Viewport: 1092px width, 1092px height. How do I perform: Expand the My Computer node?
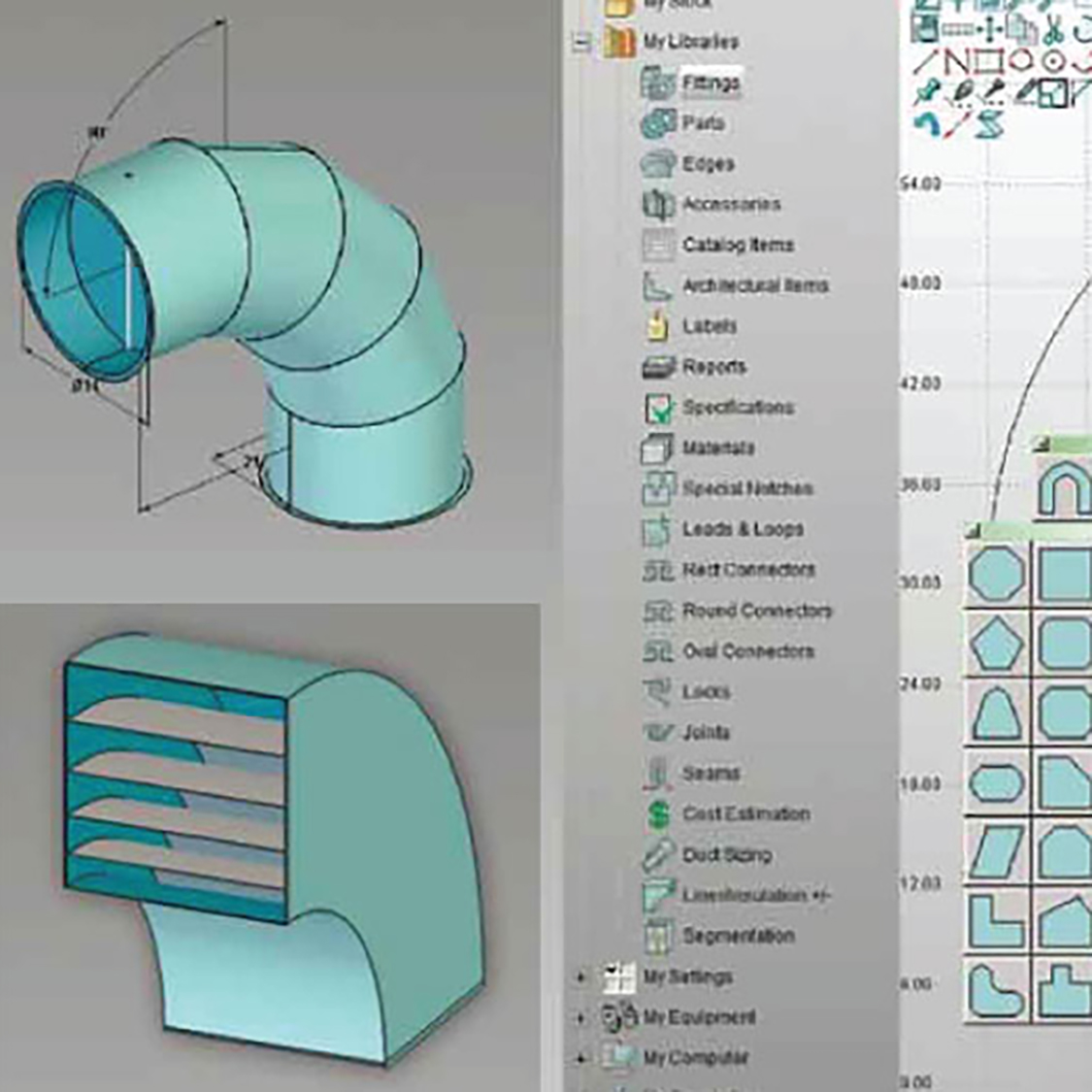tap(580, 1058)
